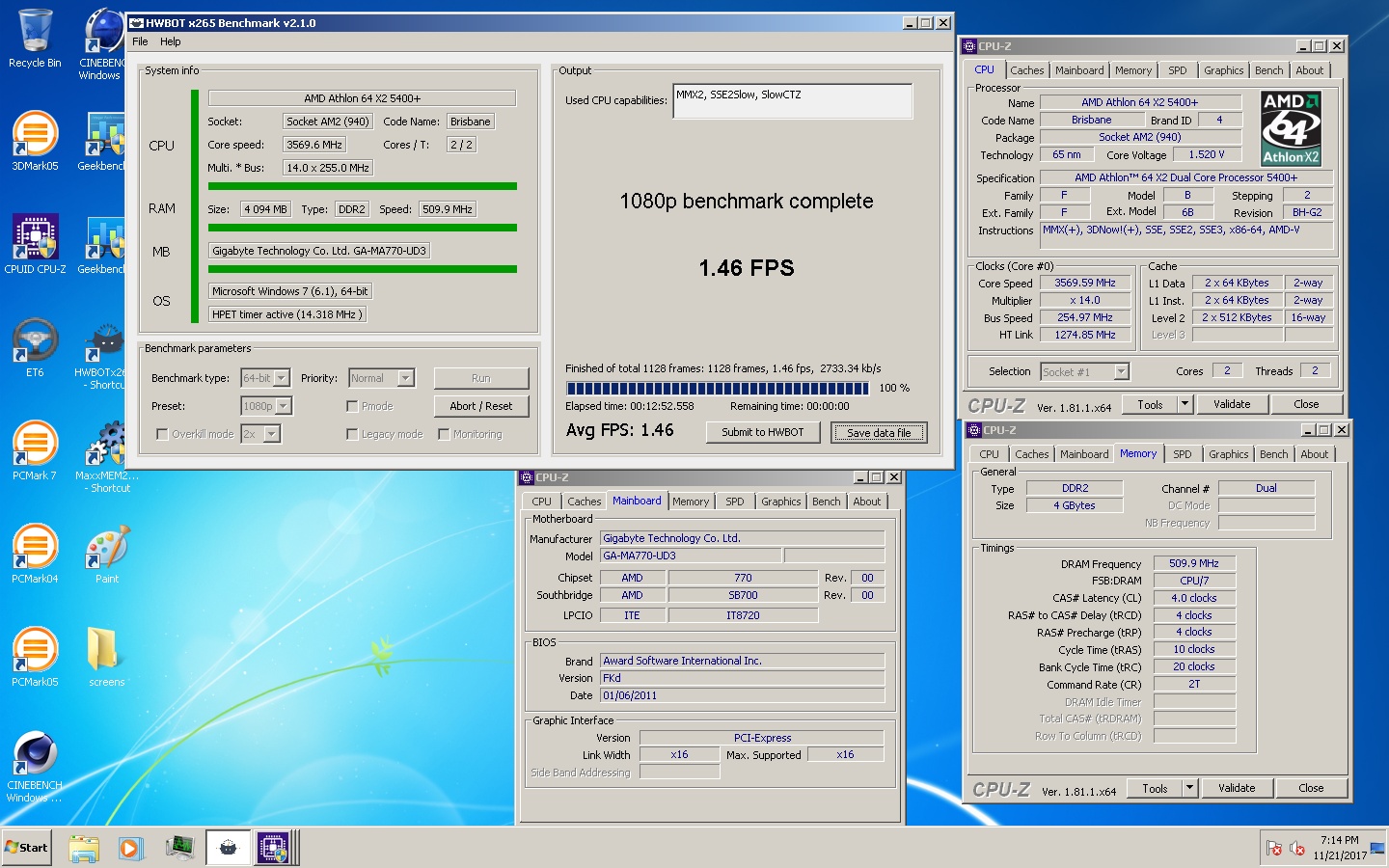Click the AMD Athlon X2 logo in CPU-Z
The width and height of the screenshot is (1389, 868).
tap(1291, 128)
